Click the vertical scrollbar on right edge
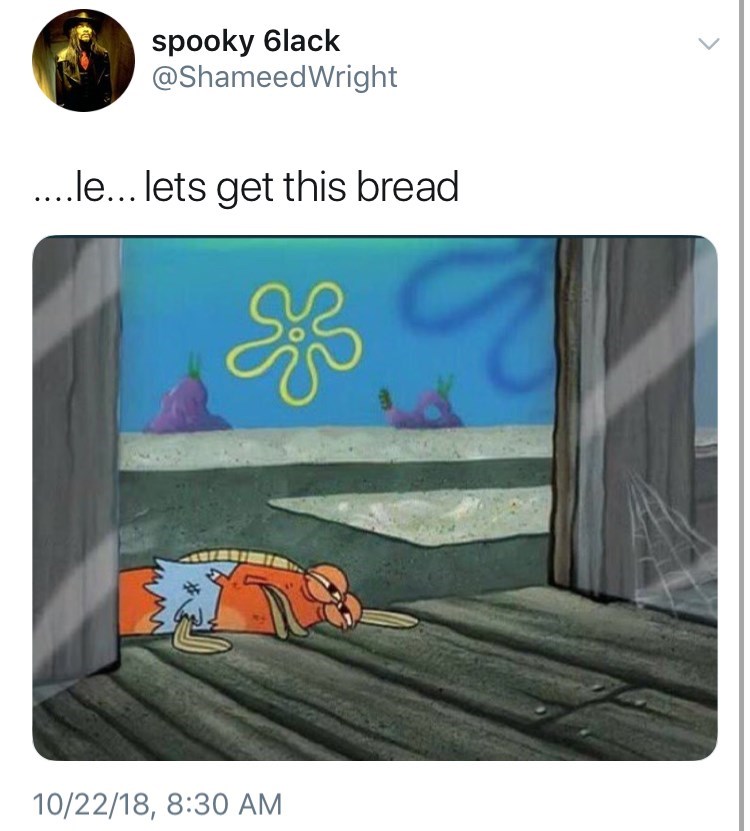This screenshot has height=831, width=750. click(x=741, y=416)
